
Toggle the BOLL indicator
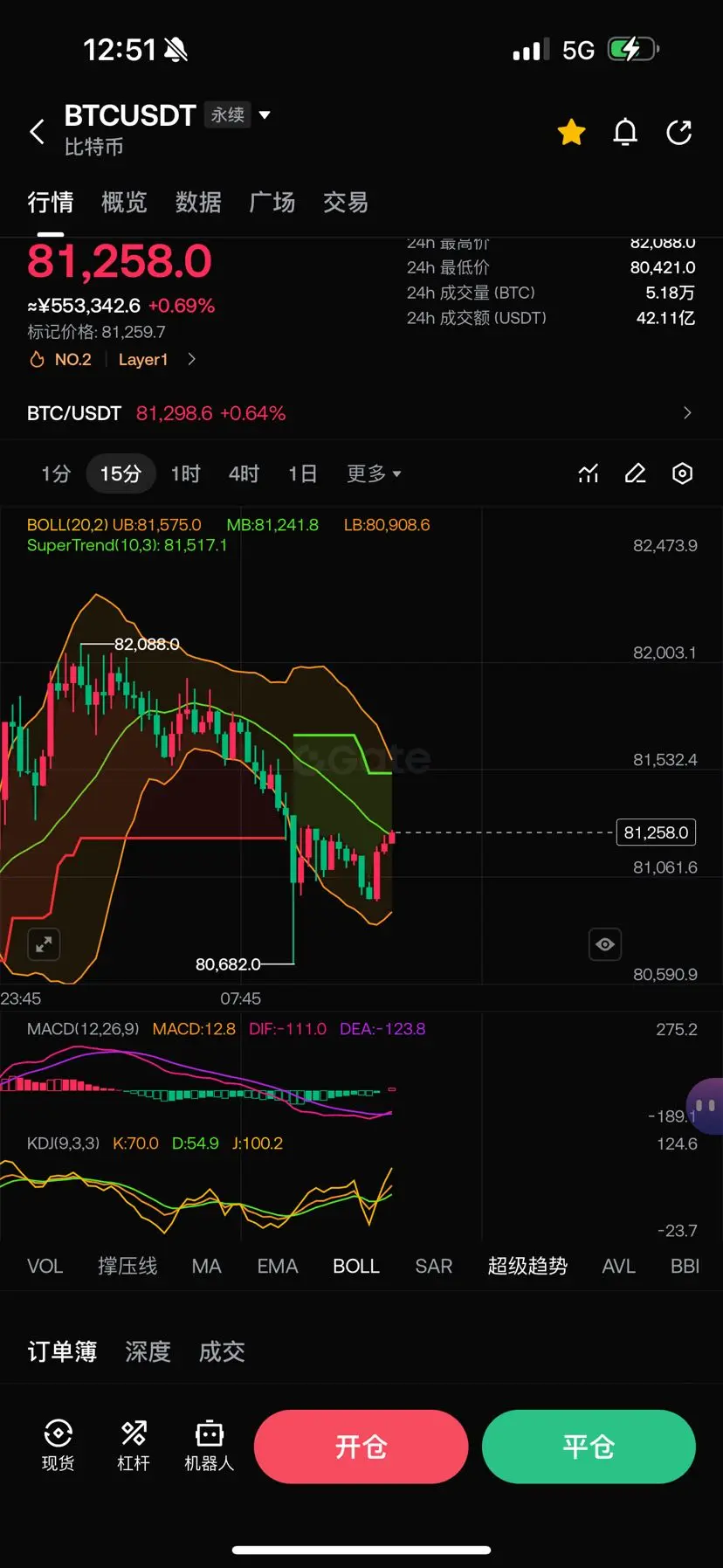pyautogui.click(x=356, y=1266)
